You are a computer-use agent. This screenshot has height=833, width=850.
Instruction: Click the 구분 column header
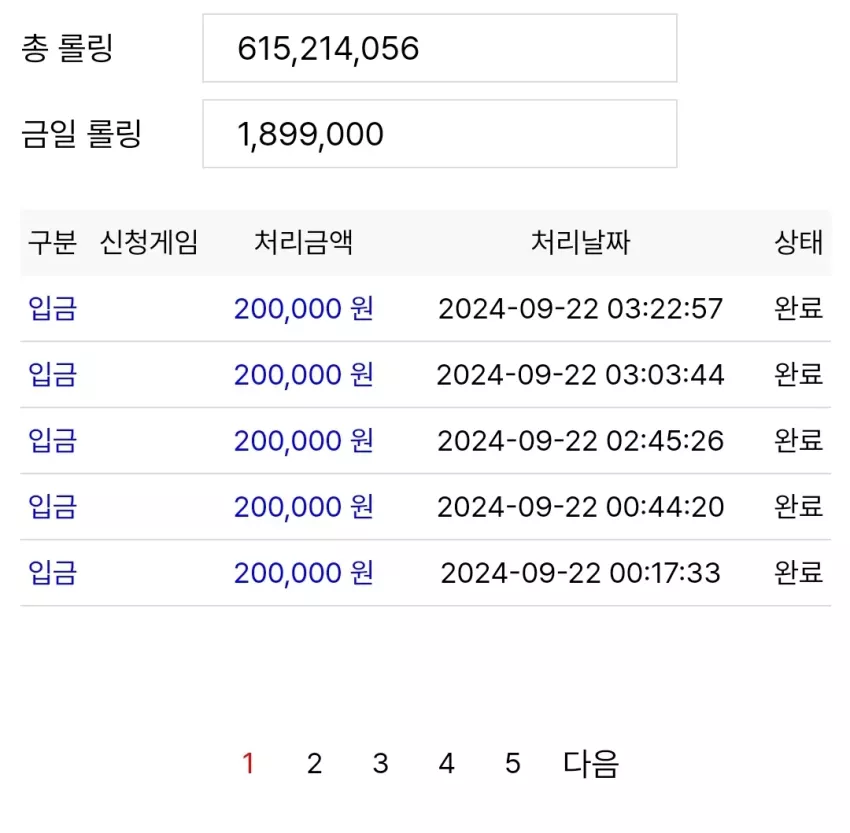click(x=52, y=242)
